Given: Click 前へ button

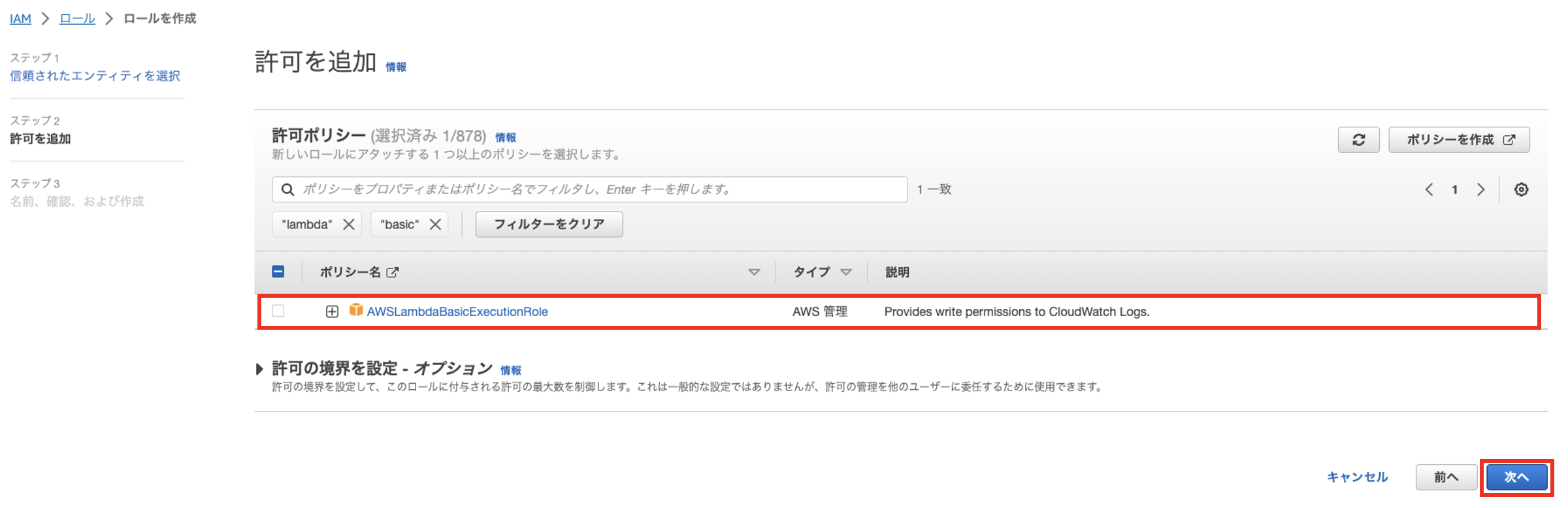Looking at the screenshot, I should coord(1446,477).
